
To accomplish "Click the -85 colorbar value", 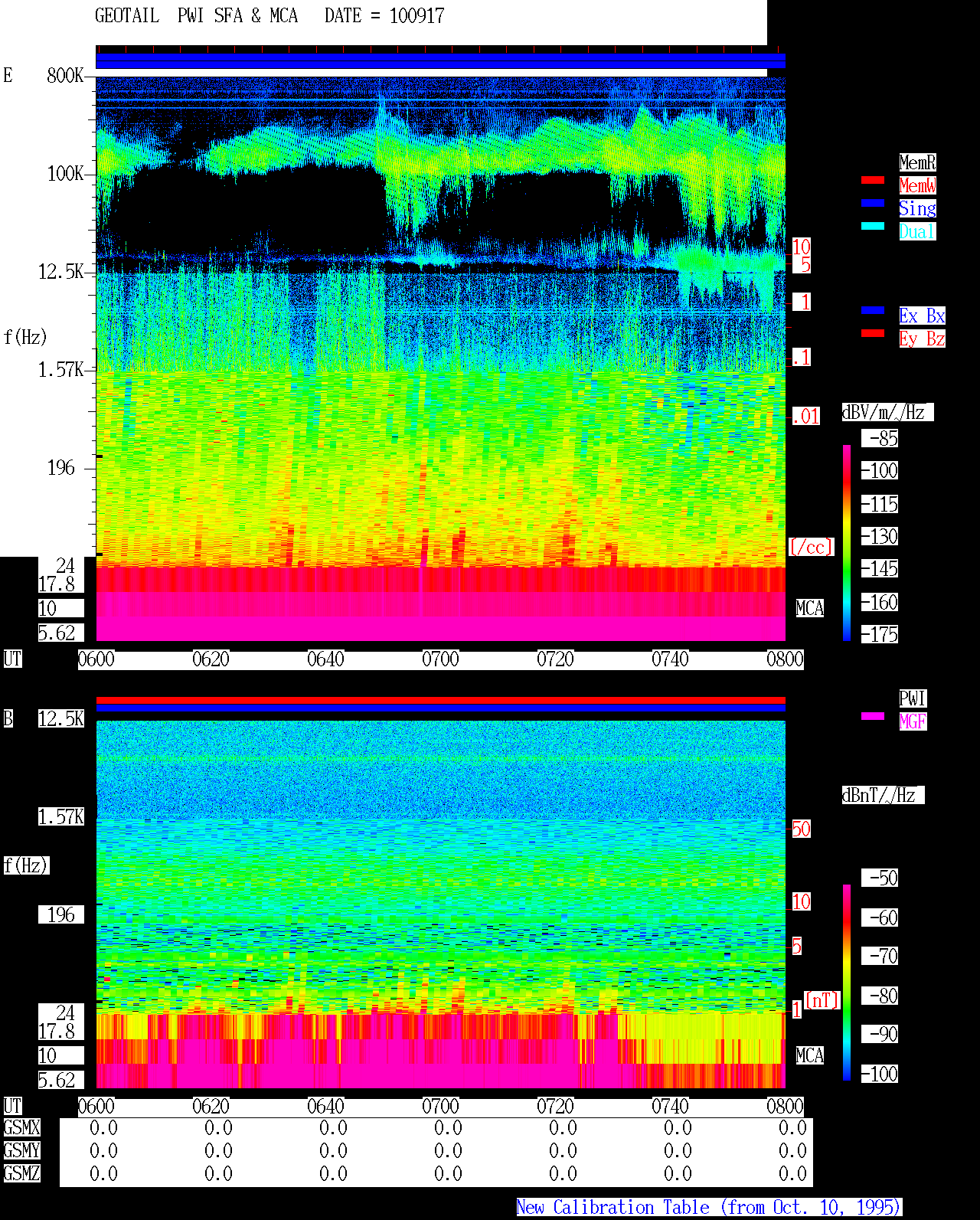I will coord(880,439).
